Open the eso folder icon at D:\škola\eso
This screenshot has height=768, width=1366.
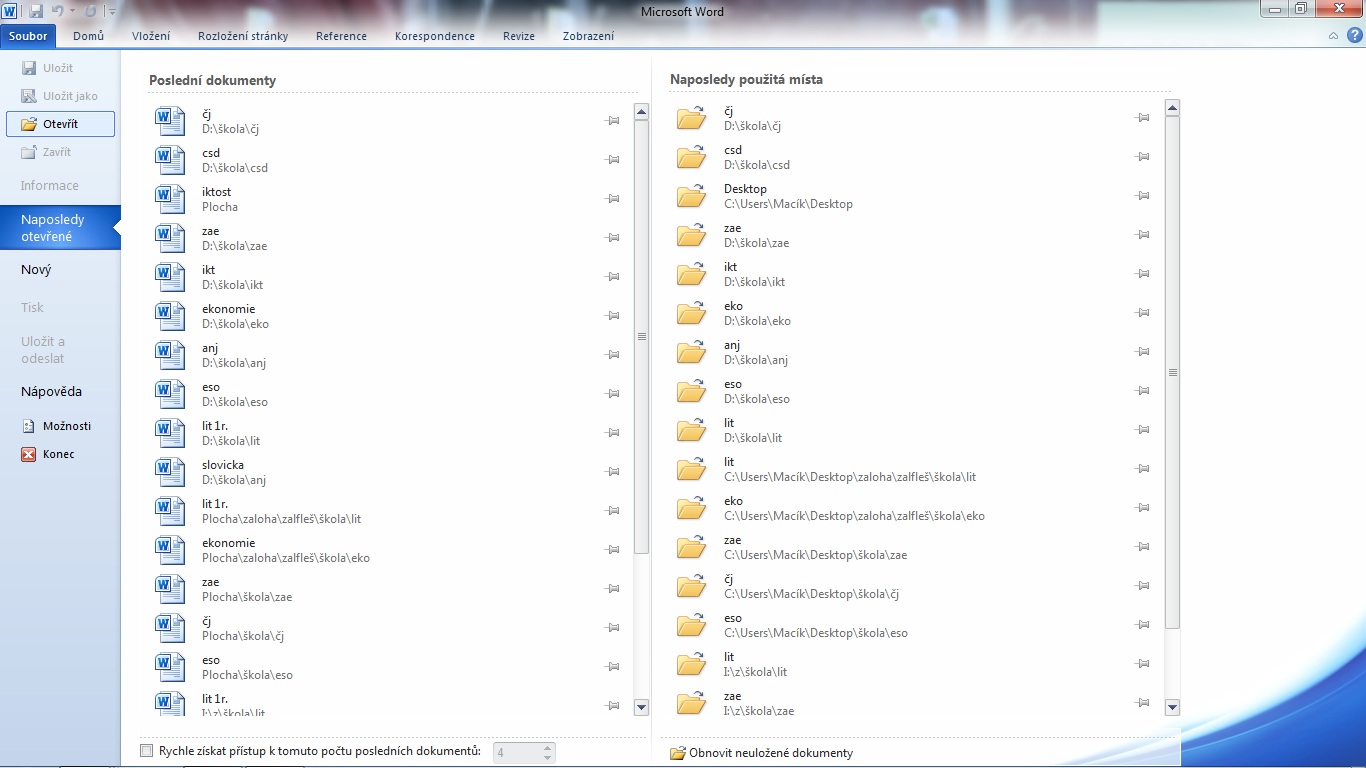point(691,391)
